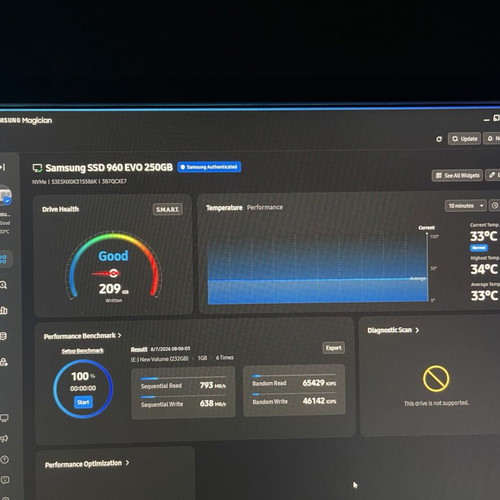Open See All Widgets
The height and width of the screenshot is (500, 500).
pos(457,175)
